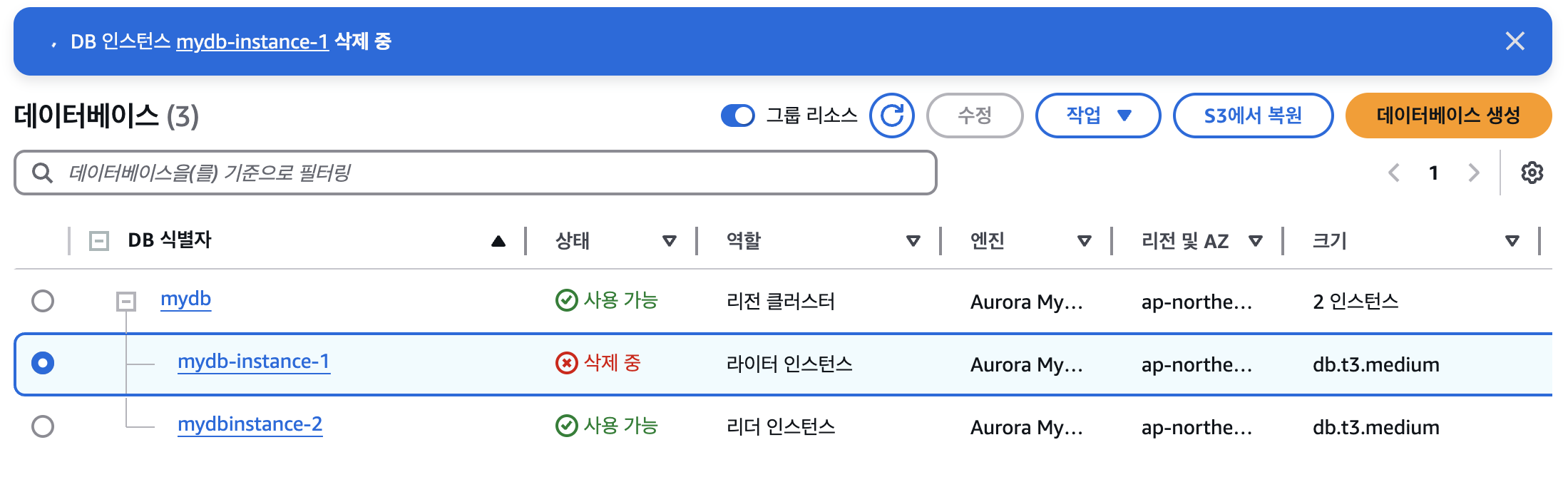Select the mydbinstance-2 radio button

point(43,426)
